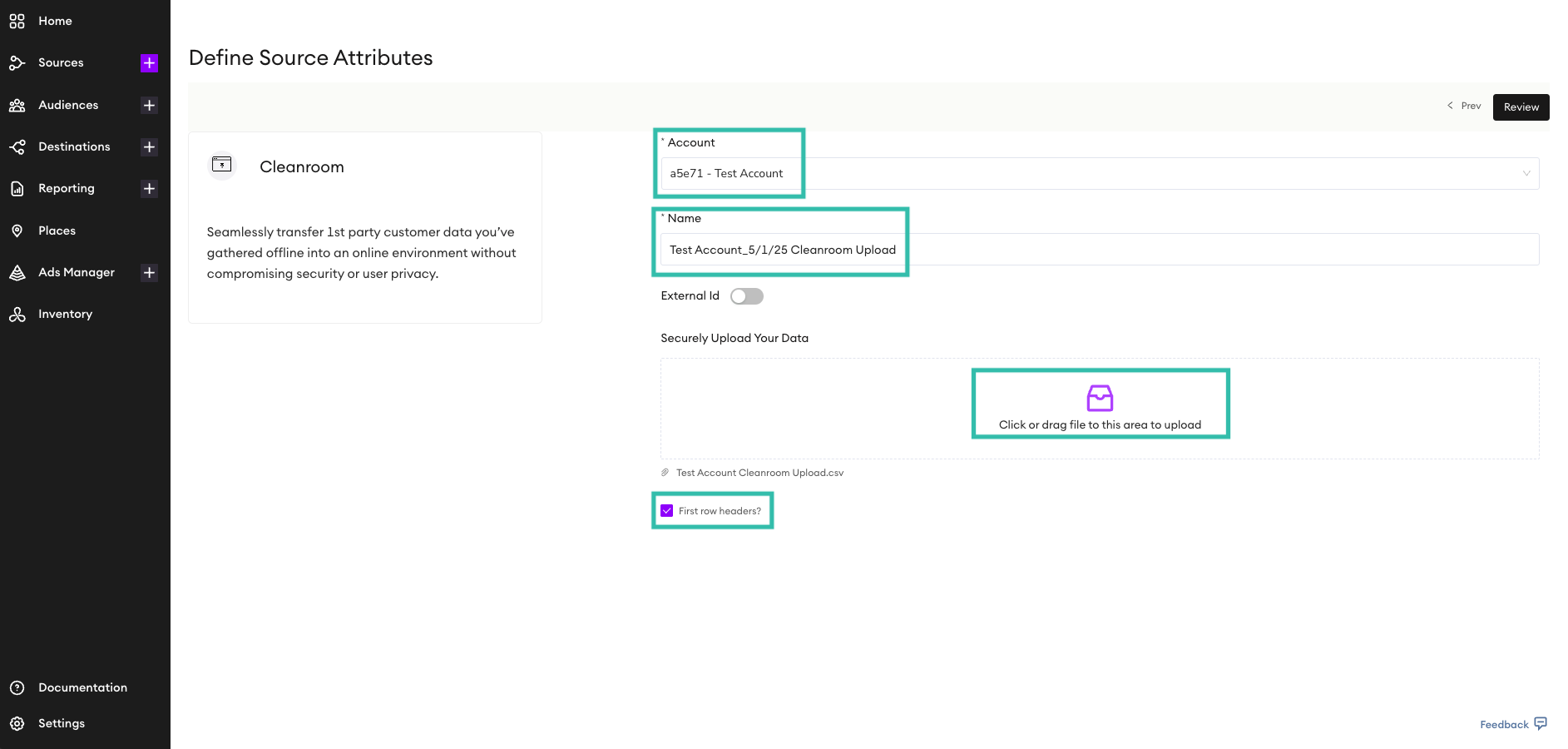Uncheck the First row headers checkbox
Screen dimensions: 1568x749
click(x=667, y=511)
